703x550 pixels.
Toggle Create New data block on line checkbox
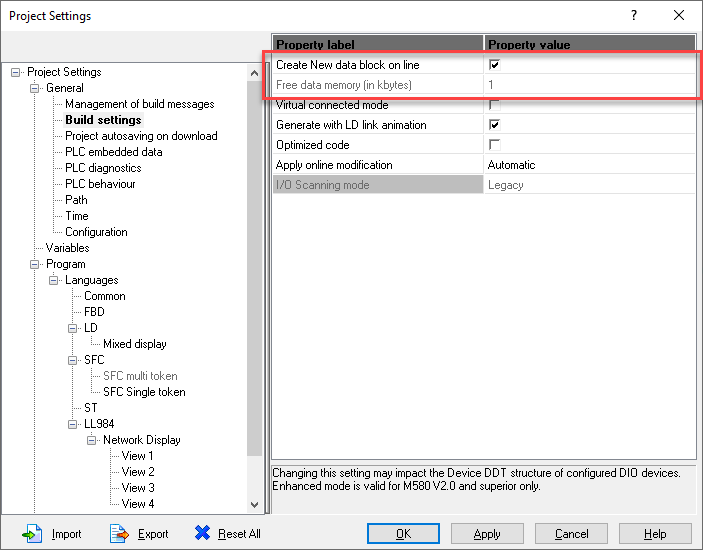pyautogui.click(x=495, y=65)
